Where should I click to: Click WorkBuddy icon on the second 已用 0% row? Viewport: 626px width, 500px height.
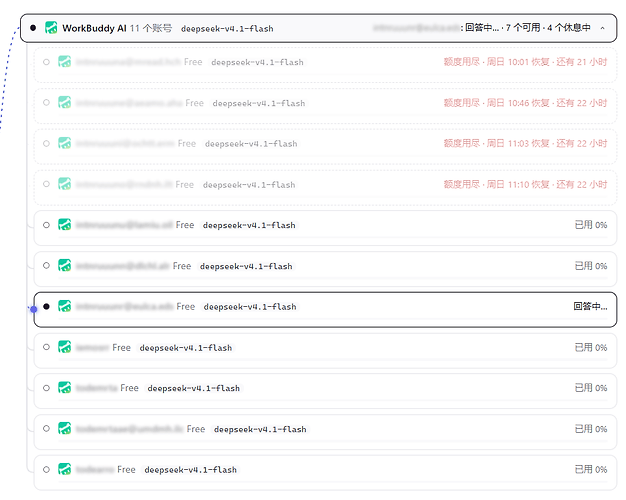pyautogui.click(x=65, y=265)
